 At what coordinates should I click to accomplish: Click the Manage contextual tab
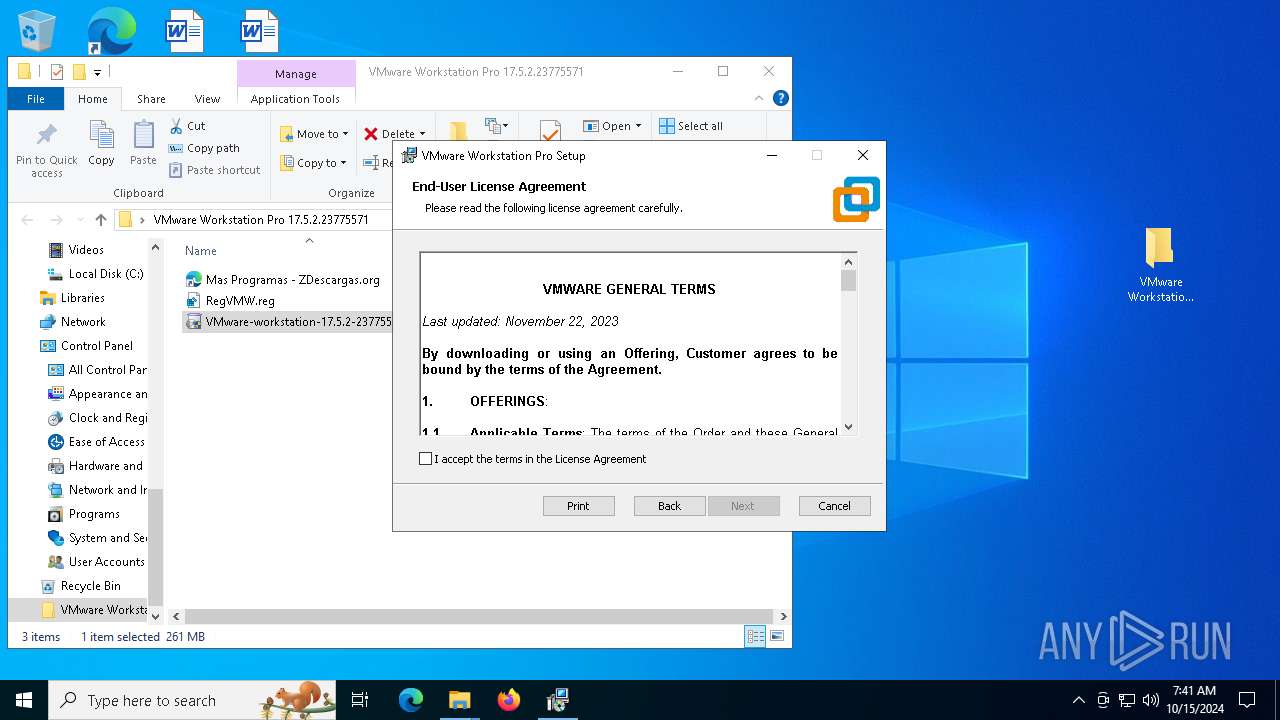point(296,74)
